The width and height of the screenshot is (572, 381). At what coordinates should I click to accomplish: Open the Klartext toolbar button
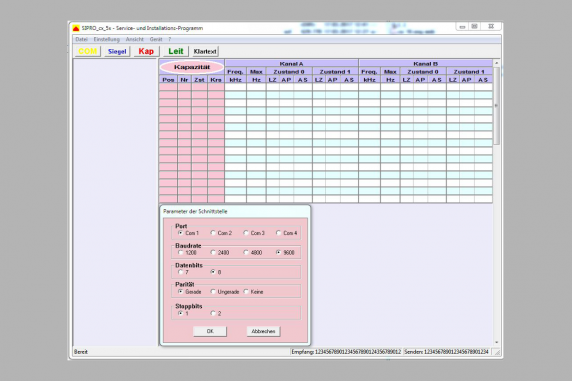coord(205,51)
